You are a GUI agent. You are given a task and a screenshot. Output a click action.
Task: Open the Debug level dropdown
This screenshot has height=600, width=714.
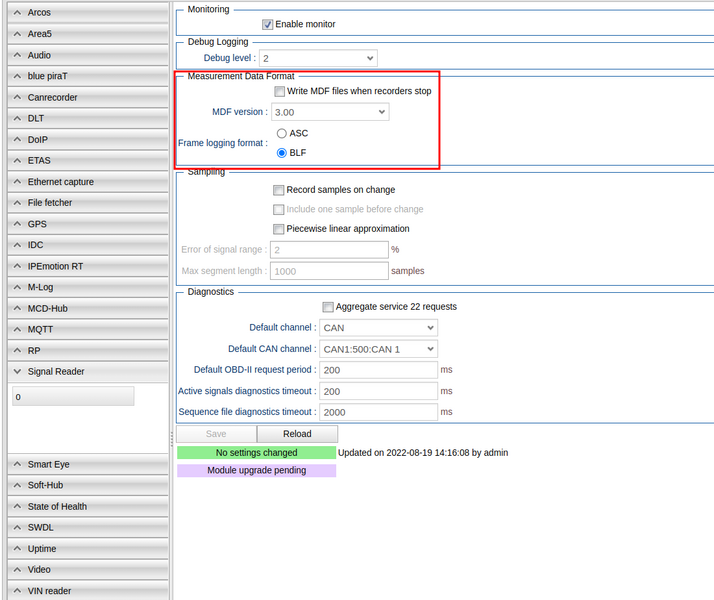(318, 59)
